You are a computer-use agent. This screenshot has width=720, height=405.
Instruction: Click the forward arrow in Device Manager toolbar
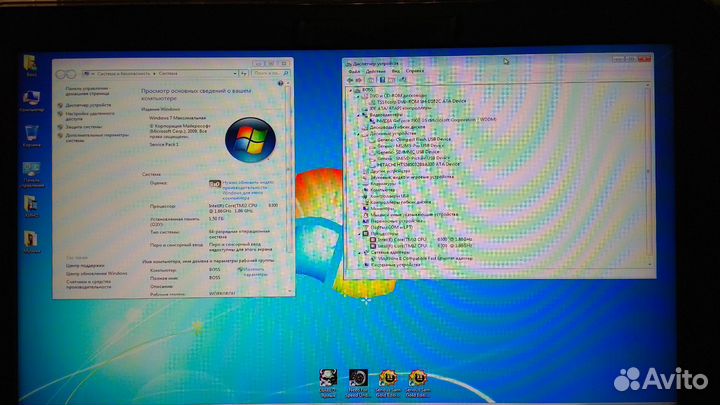click(359, 80)
